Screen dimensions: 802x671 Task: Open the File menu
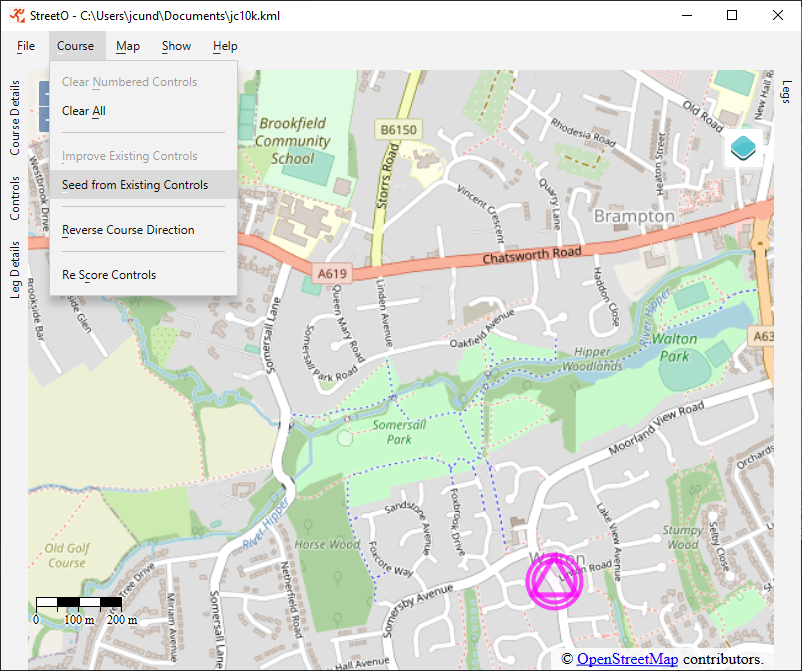point(26,46)
